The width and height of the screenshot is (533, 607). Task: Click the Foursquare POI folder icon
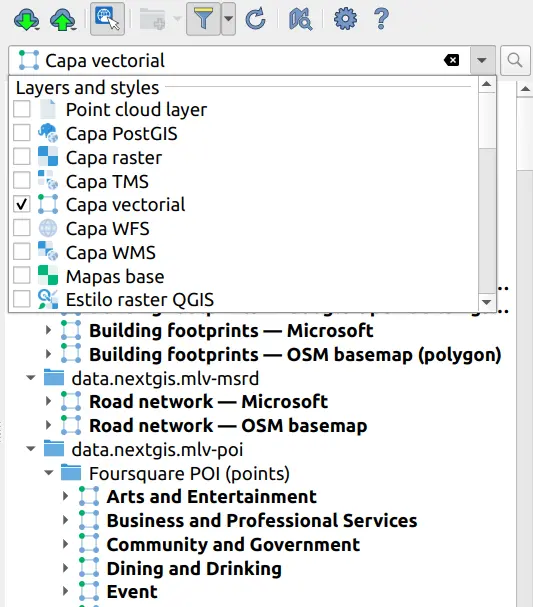(71, 472)
